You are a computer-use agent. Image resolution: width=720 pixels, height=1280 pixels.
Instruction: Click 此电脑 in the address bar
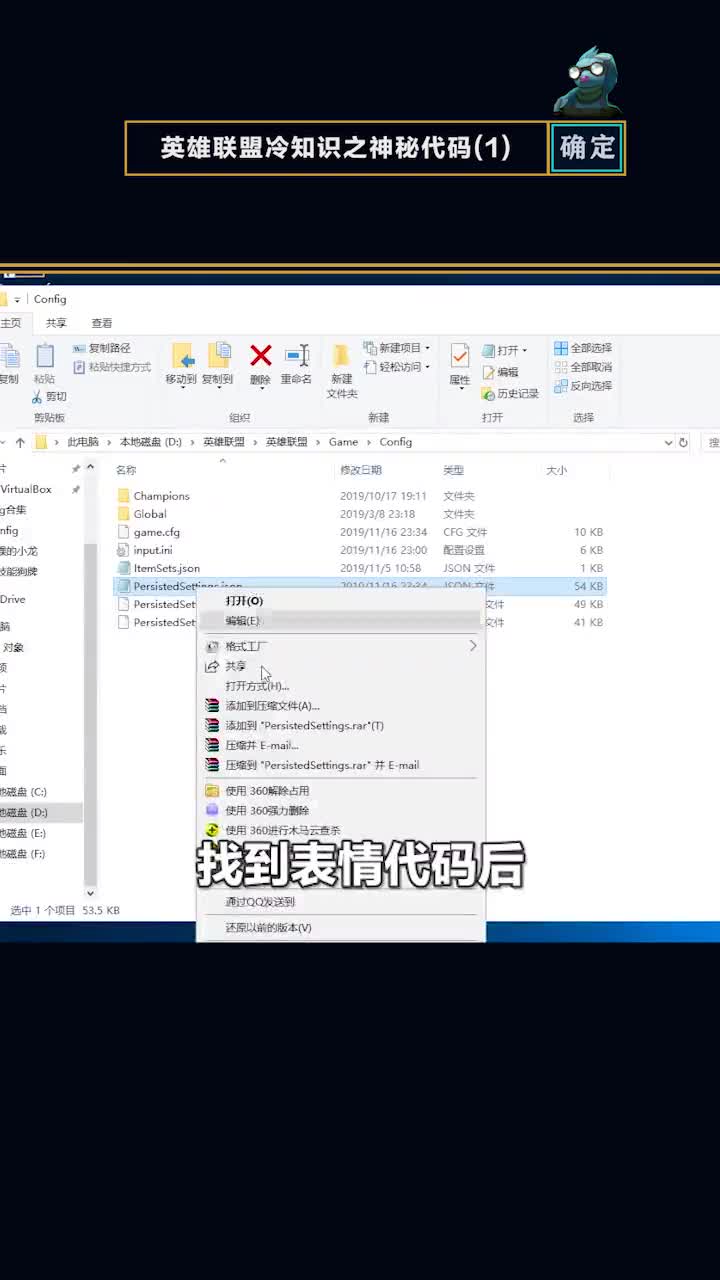click(x=83, y=442)
